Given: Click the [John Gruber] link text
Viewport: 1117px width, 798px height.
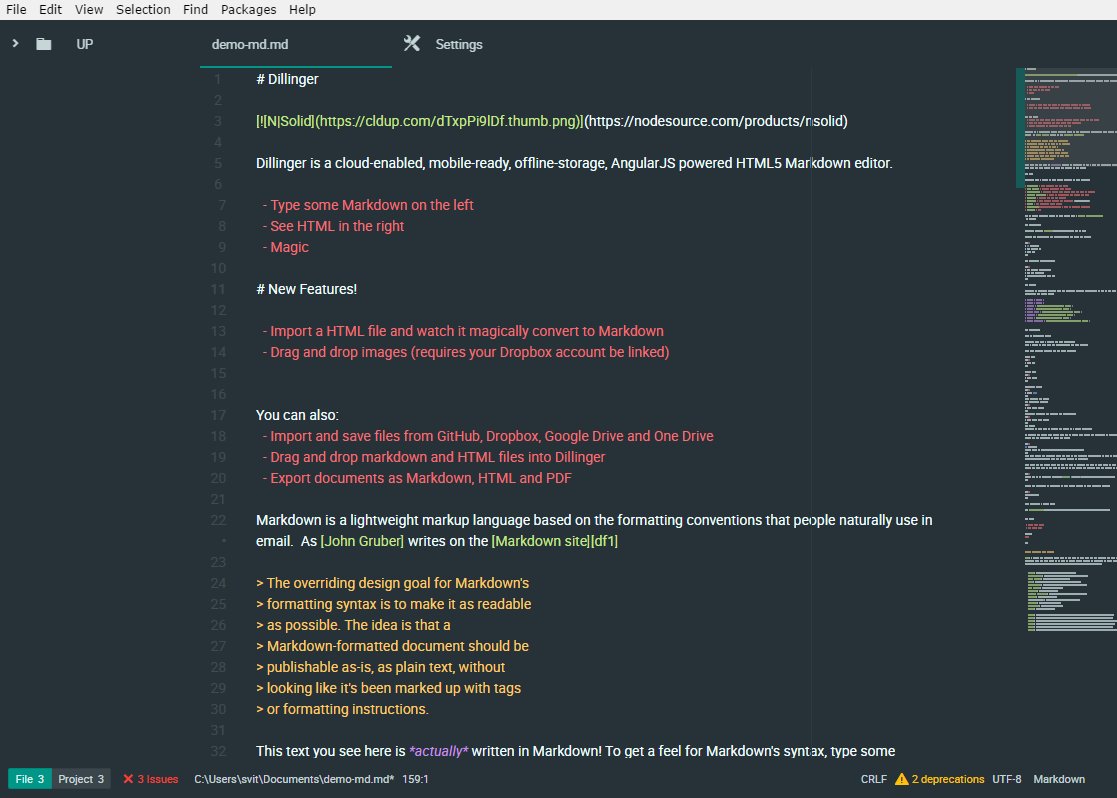Looking at the screenshot, I should (362, 542).
